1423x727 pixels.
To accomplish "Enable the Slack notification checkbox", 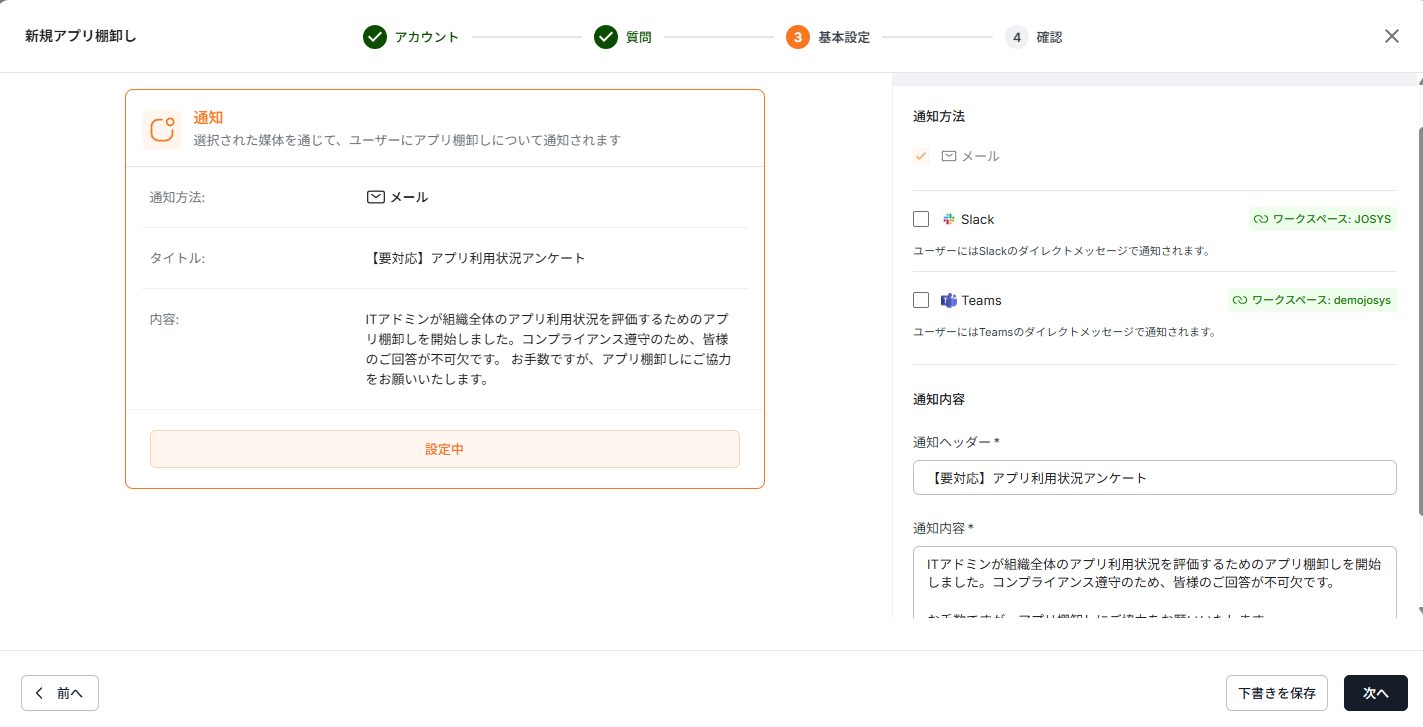I will point(921,219).
